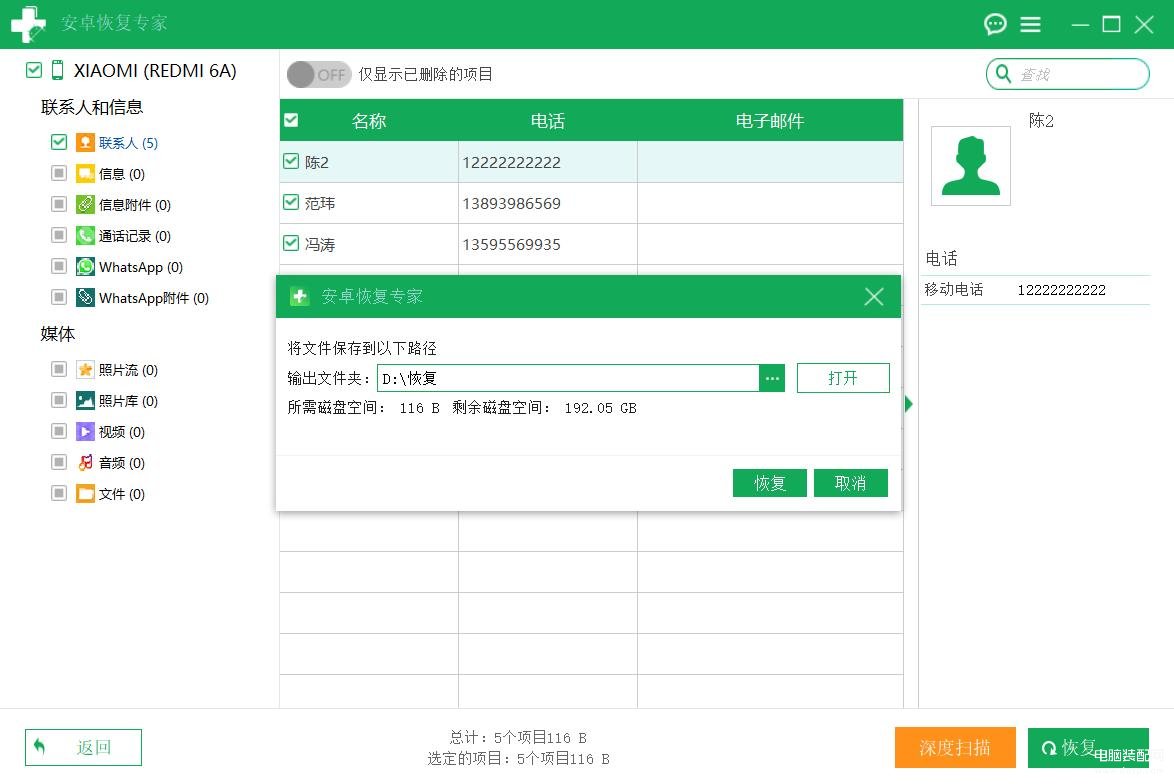Select the WhatsApp附件 attachment icon

point(85,297)
